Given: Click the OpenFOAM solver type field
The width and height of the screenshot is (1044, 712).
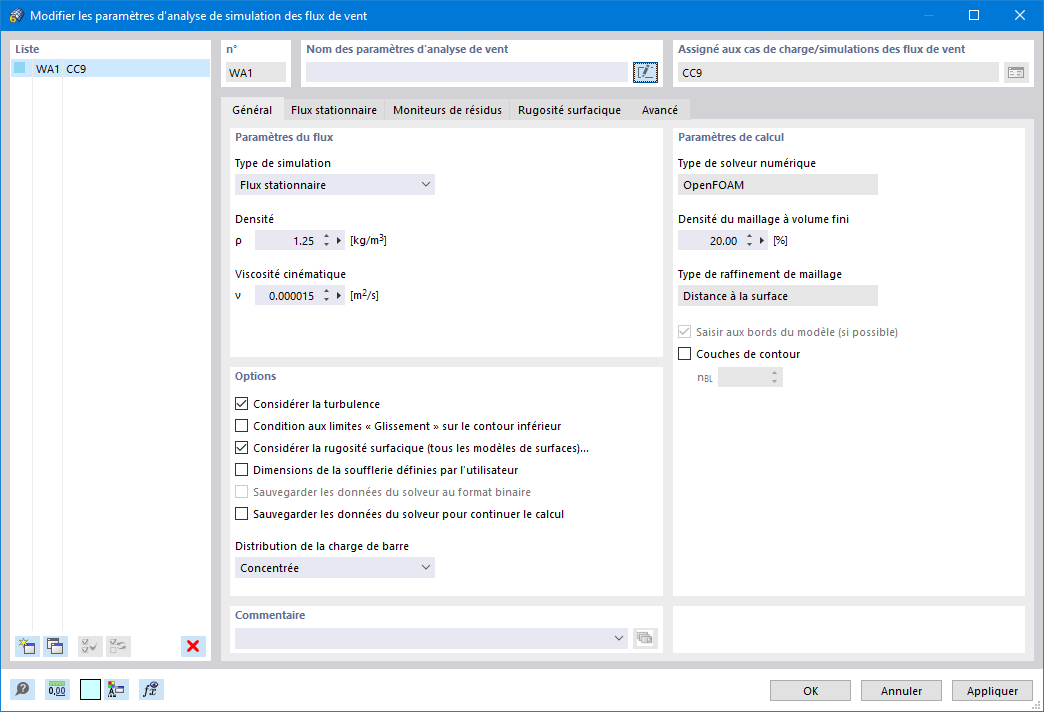Looking at the screenshot, I should pyautogui.click(x=778, y=184).
